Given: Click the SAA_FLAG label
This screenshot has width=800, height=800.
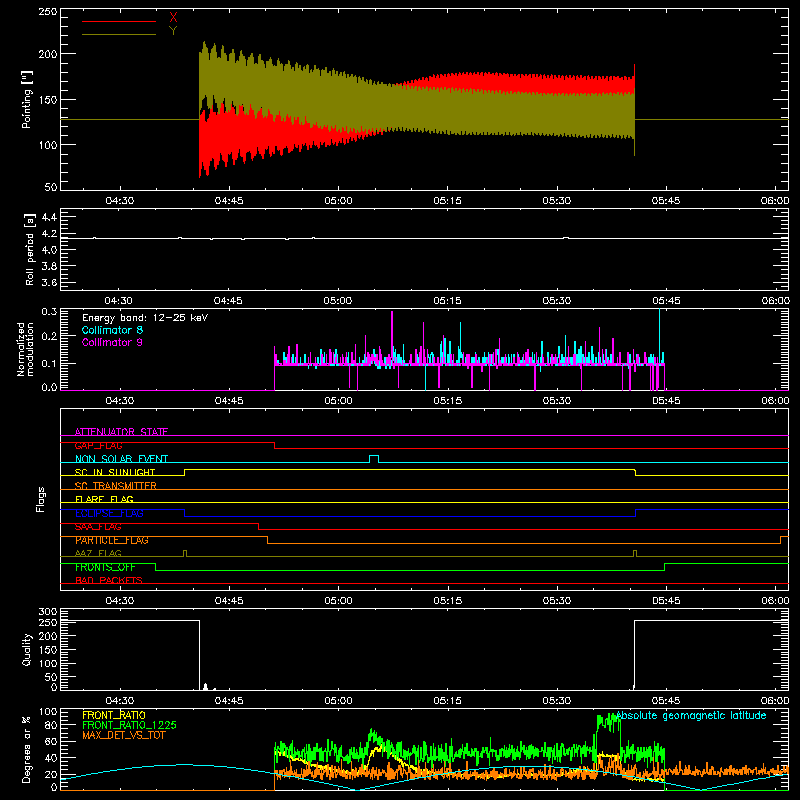Looking at the screenshot, I should click(98, 527).
